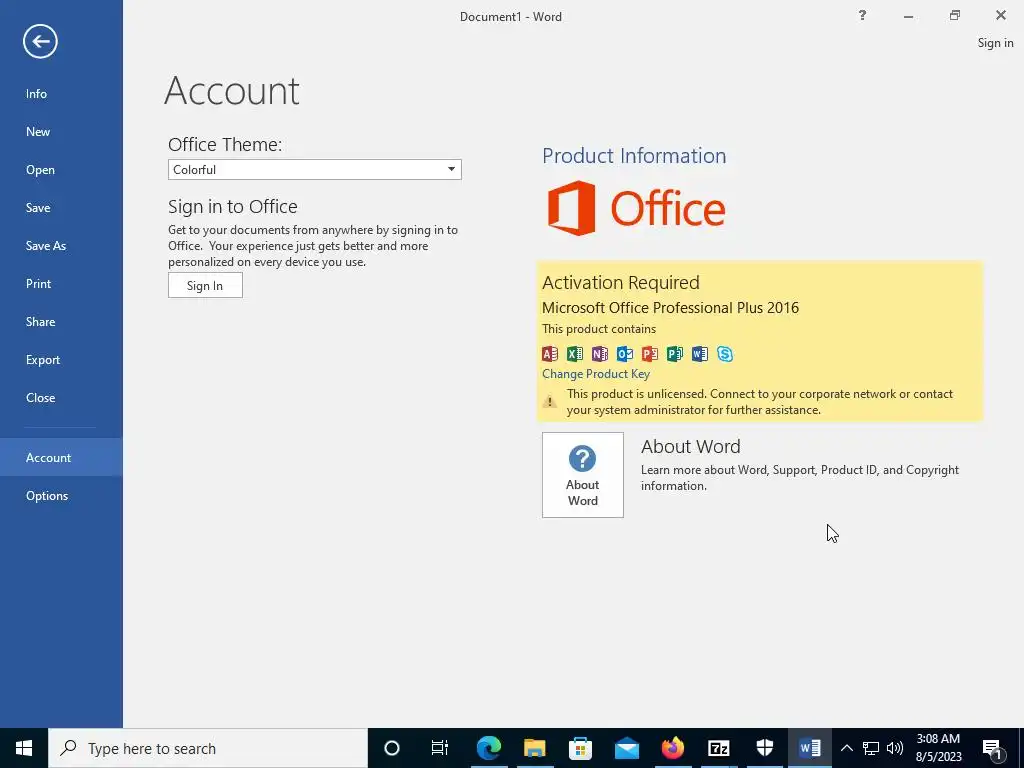1024x768 pixels.
Task: Click the Office logo
Action: pyautogui.click(x=636, y=208)
